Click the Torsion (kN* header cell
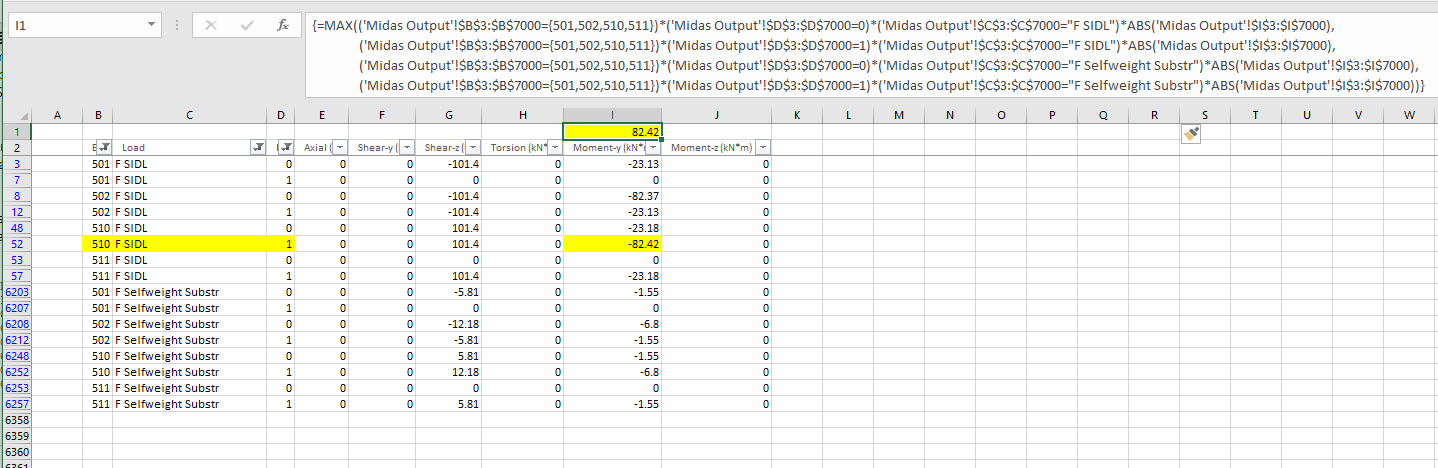This screenshot has width=1438, height=468. click(x=523, y=147)
